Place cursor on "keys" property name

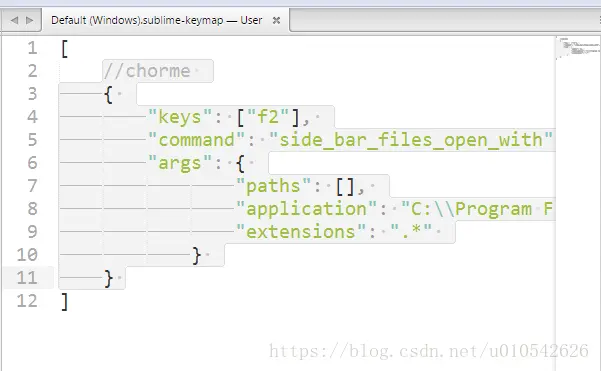pos(180,117)
